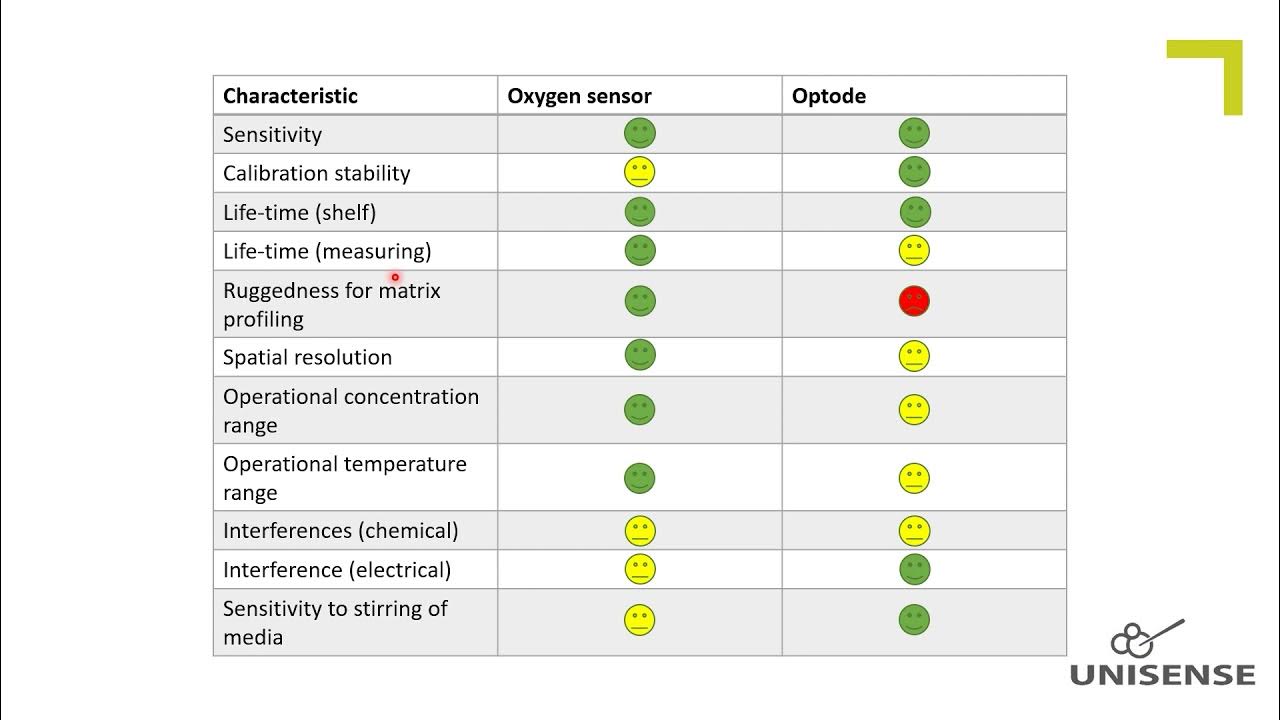Image resolution: width=1280 pixels, height=720 pixels.
Task: Click the green smiley for Optode Calibration stability
Action: pyautogui.click(x=914, y=172)
